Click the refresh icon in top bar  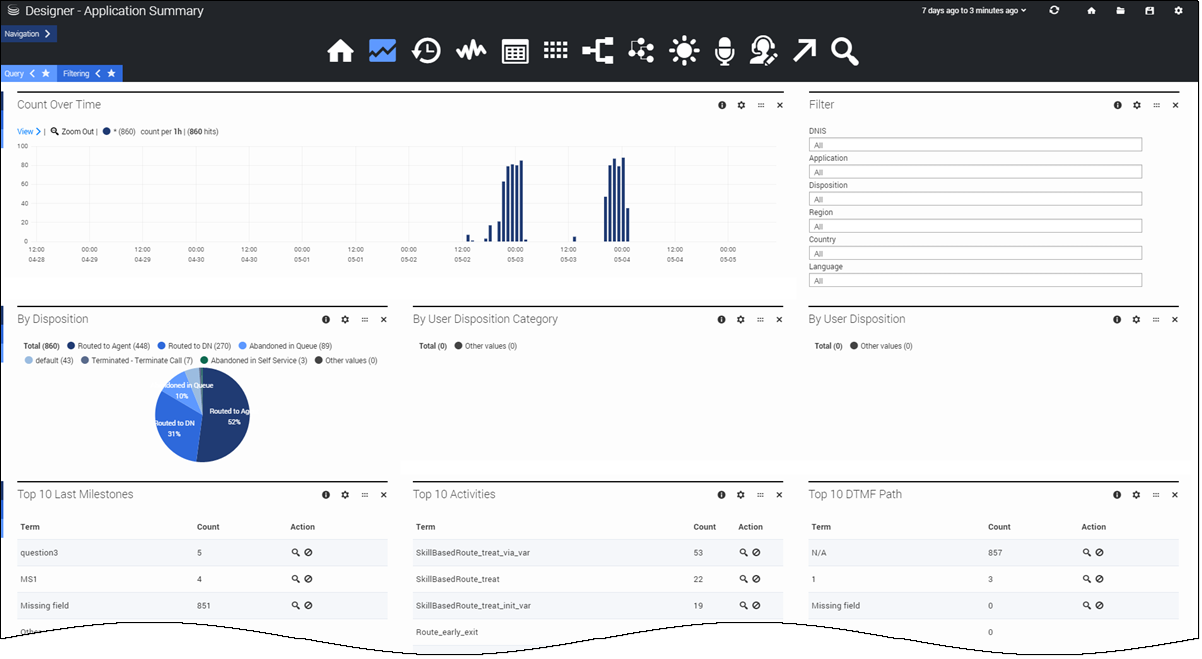pyautogui.click(x=1054, y=11)
